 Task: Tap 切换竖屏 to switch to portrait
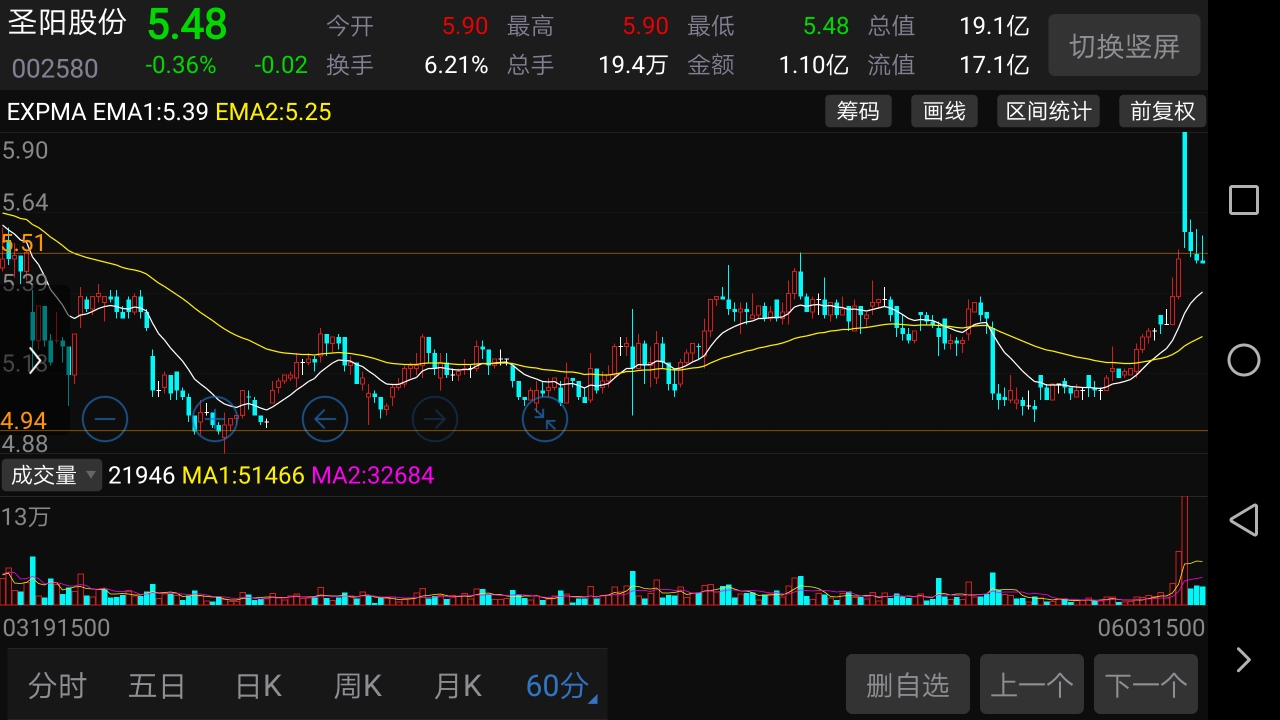coord(1124,46)
